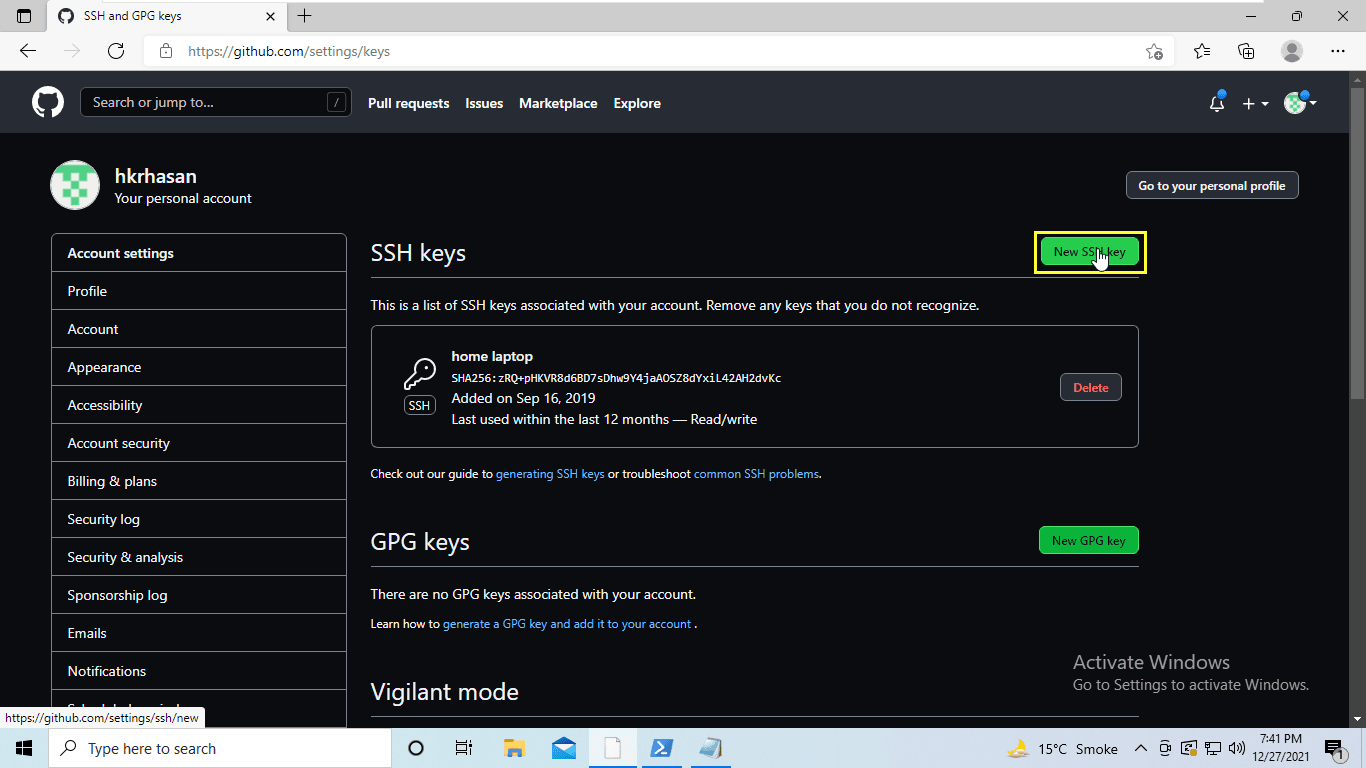Open the browser profile avatar icon
The image size is (1366, 768).
(1292, 51)
